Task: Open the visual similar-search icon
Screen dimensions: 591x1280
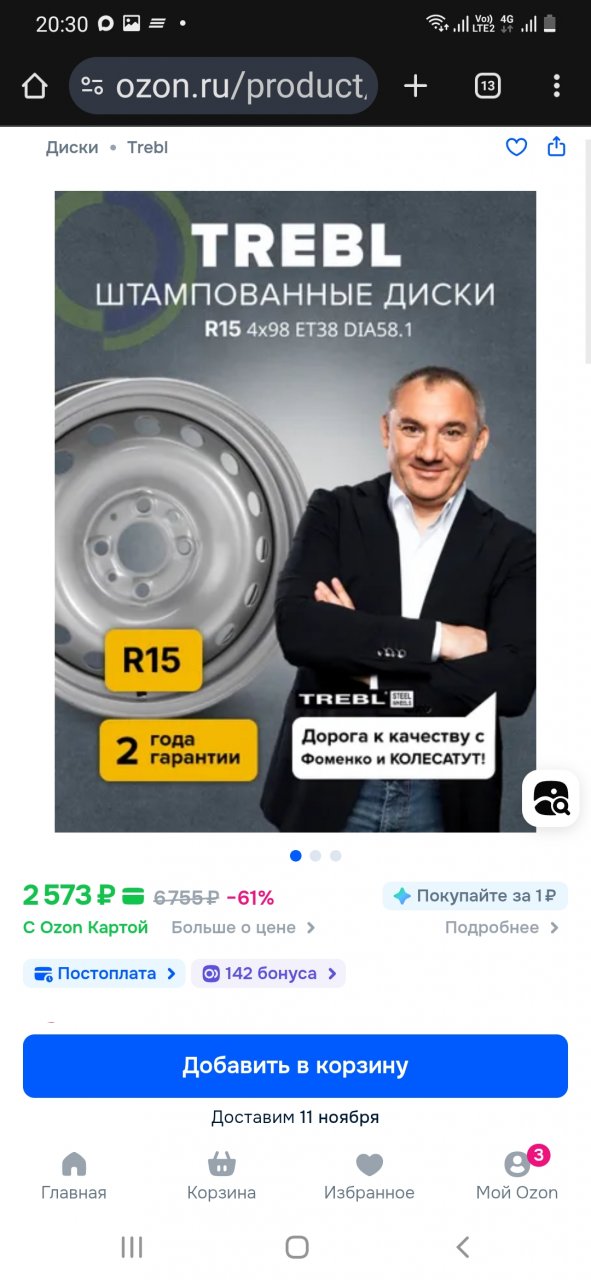Action: click(551, 798)
